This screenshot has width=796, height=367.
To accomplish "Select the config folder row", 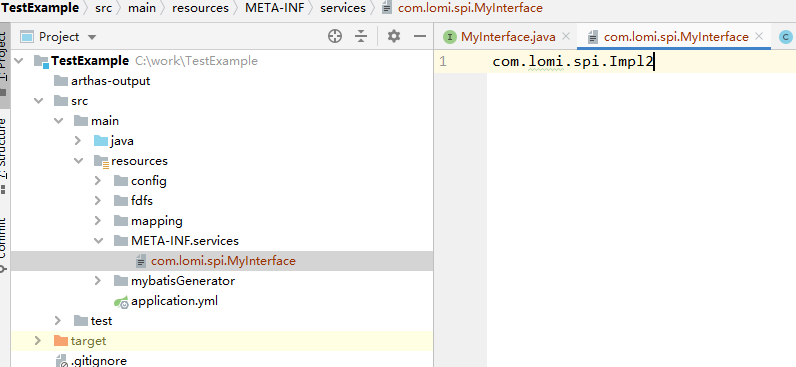I will [x=222, y=181].
